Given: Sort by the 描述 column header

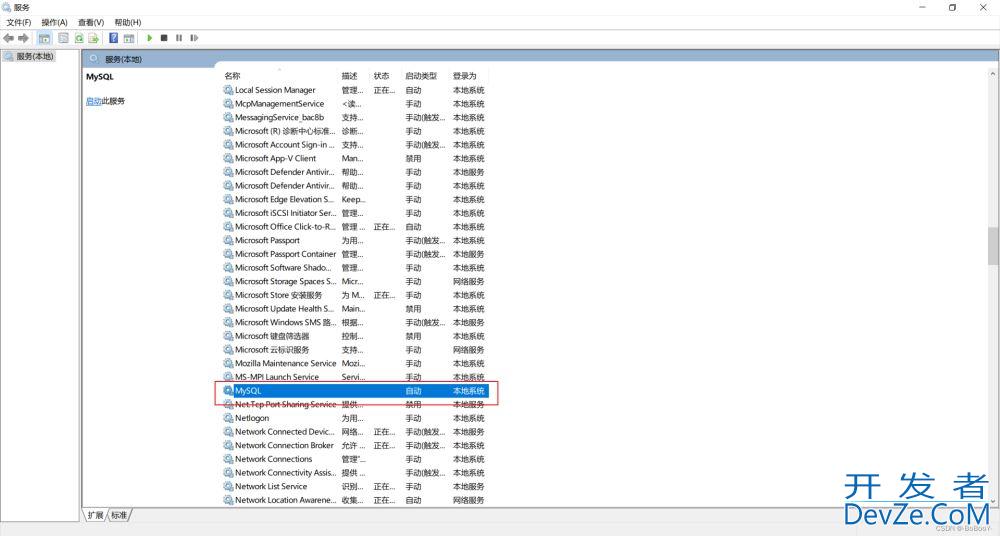Looking at the screenshot, I should (x=349, y=76).
